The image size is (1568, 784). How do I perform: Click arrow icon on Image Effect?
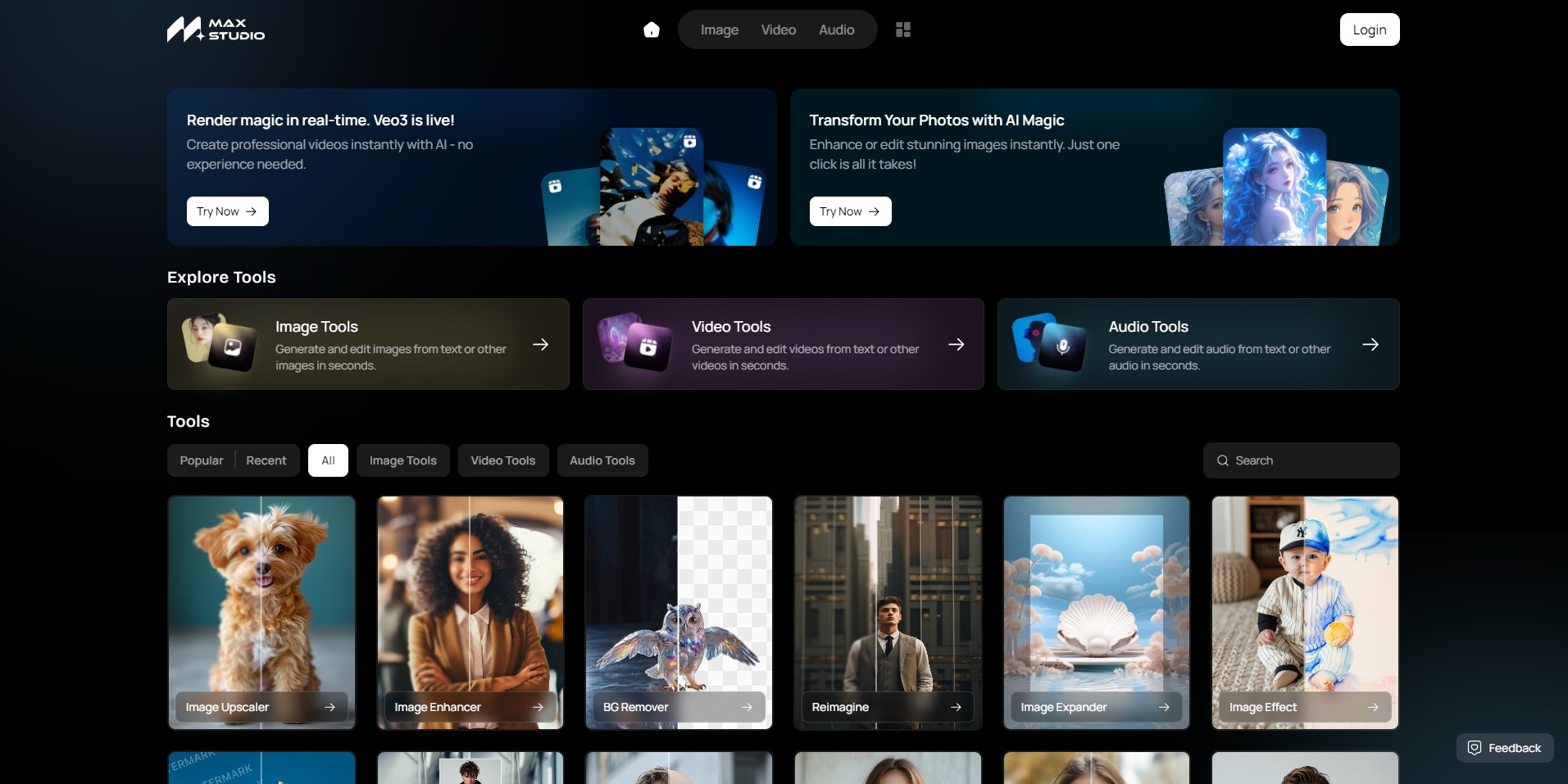(x=1373, y=707)
